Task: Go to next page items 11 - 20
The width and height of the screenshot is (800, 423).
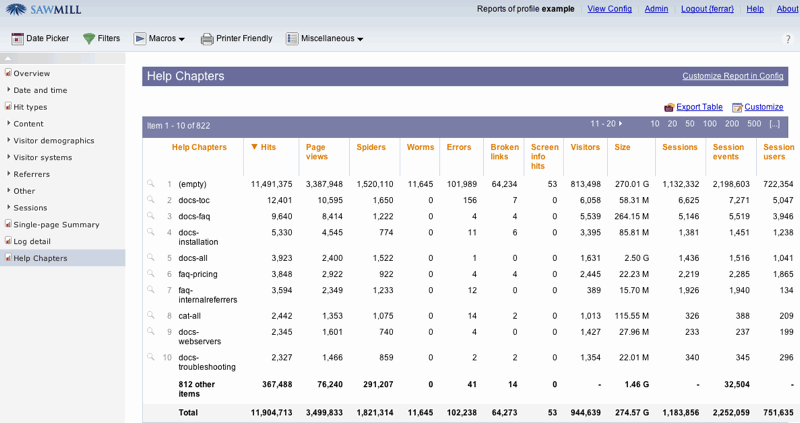Action: tap(606, 124)
